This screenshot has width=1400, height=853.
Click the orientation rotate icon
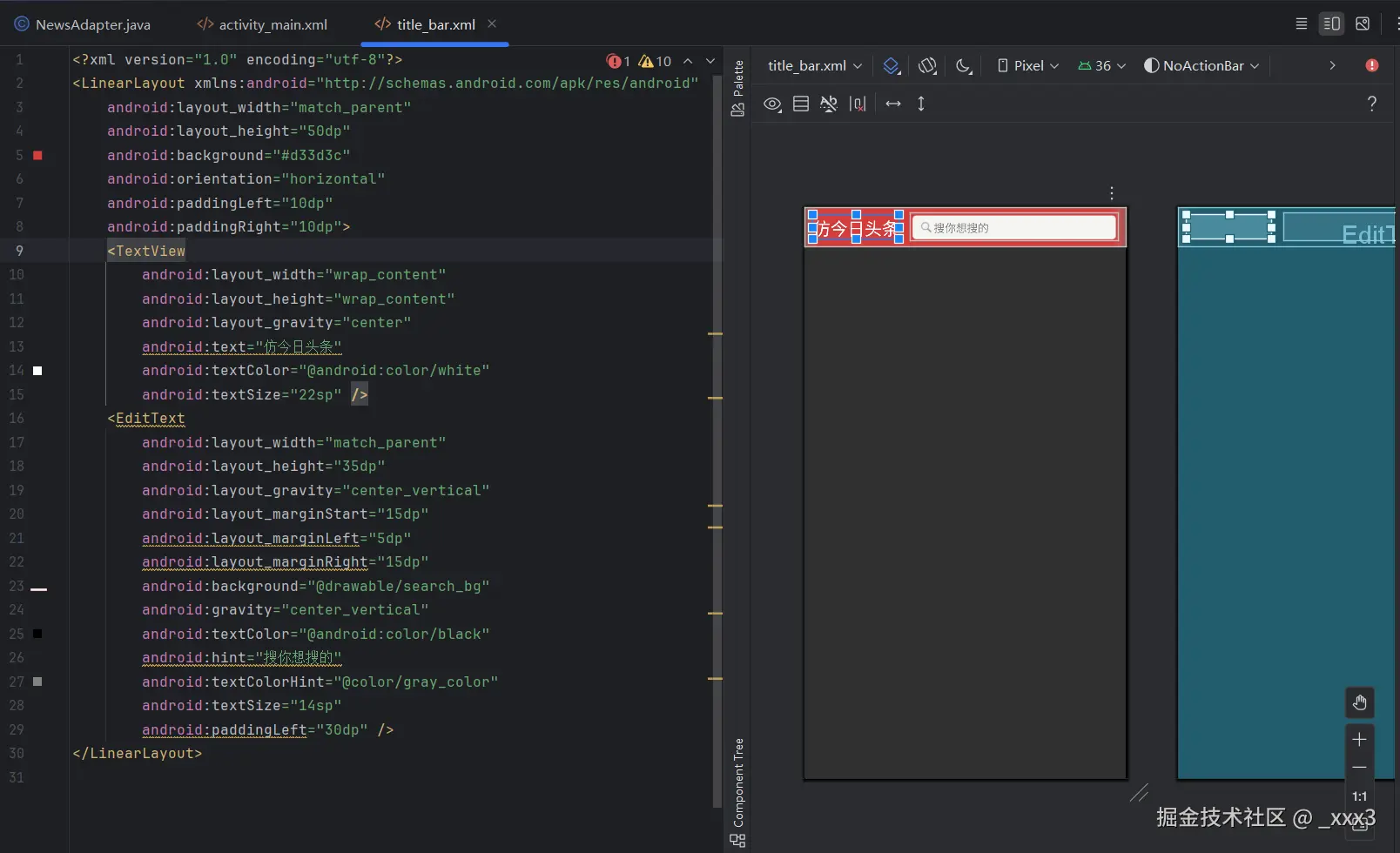[x=927, y=66]
